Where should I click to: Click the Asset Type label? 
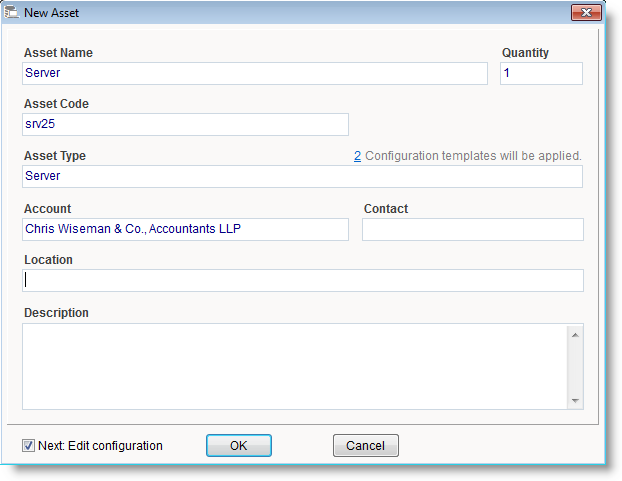pyautogui.click(x=55, y=156)
